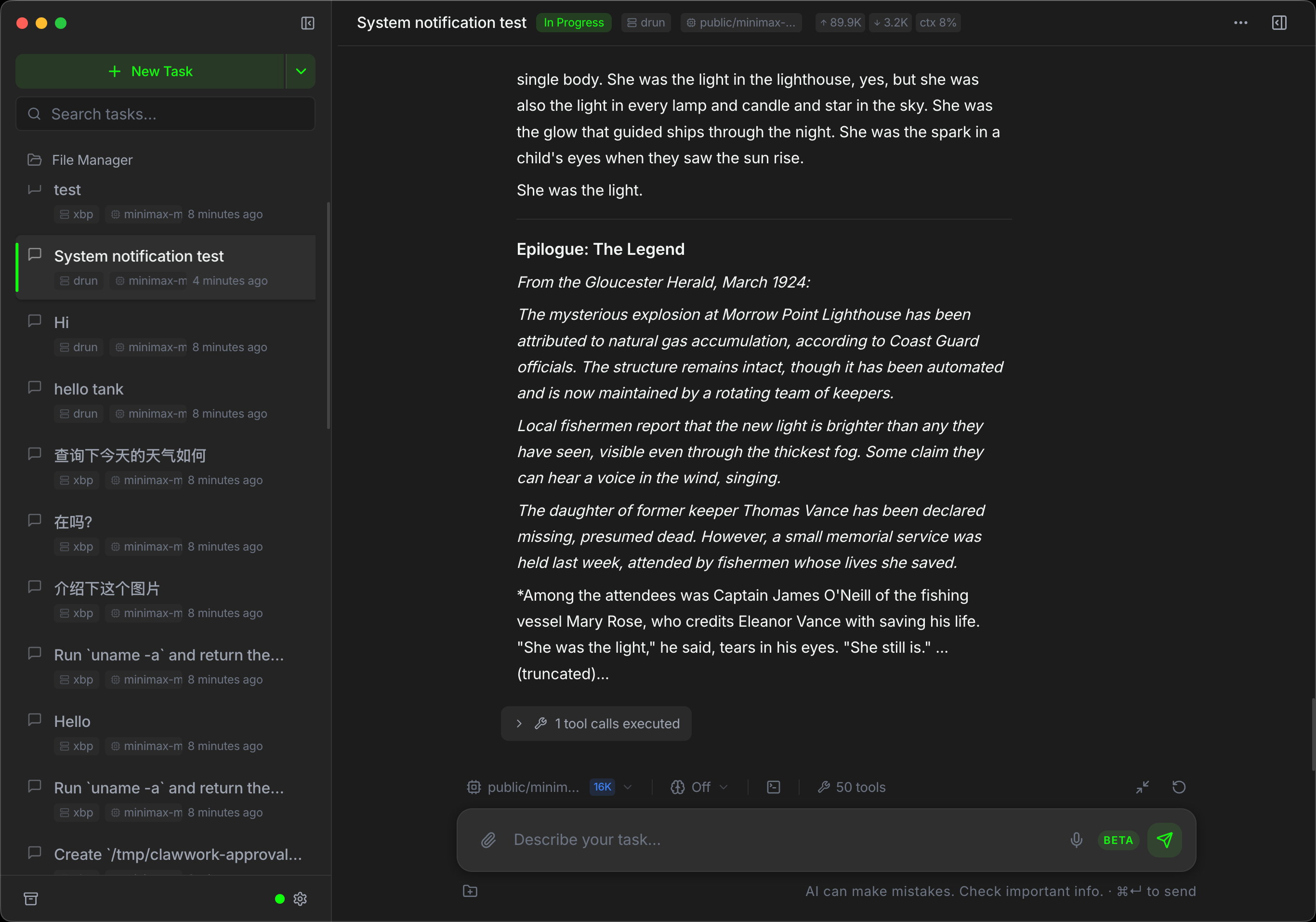Viewport: 1316px width, 922px height.
Task: Select the 'hello tank' task
Action: coord(89,389)
